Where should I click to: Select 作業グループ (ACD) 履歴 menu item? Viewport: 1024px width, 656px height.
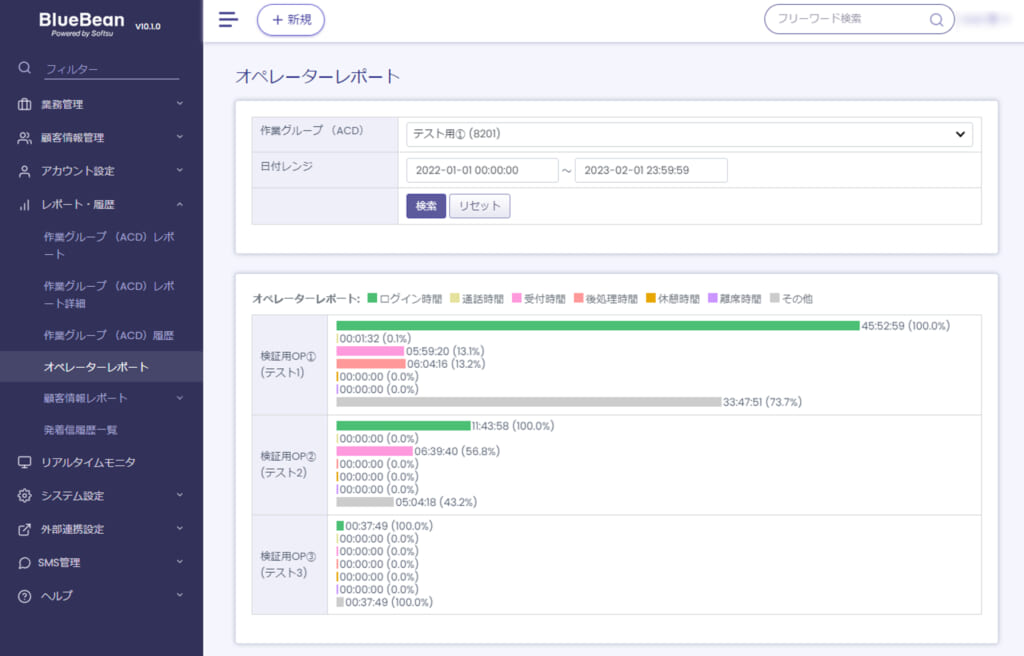(x=108, y=335)
